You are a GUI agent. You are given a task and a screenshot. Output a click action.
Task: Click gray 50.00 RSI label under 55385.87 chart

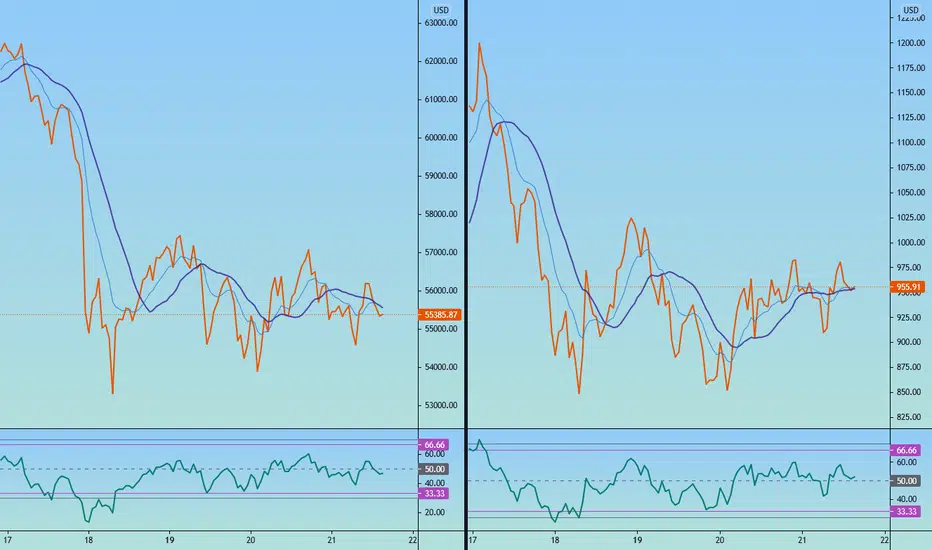[x=434, y=469]
